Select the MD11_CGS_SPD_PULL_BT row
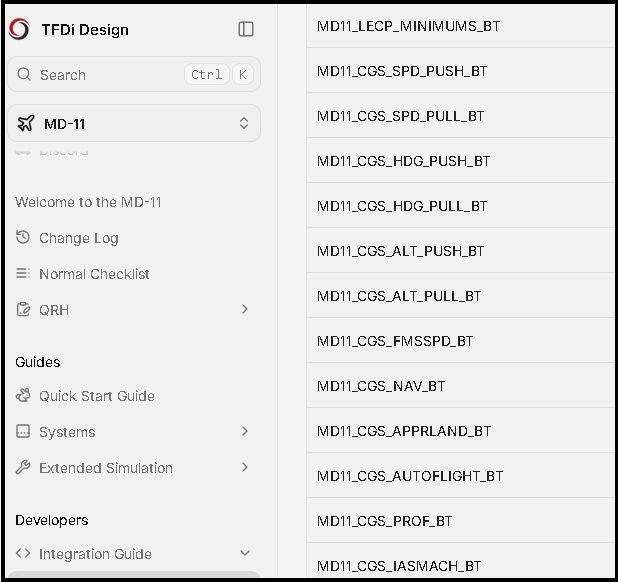The image size is (618, 582). tap(460, 116)
